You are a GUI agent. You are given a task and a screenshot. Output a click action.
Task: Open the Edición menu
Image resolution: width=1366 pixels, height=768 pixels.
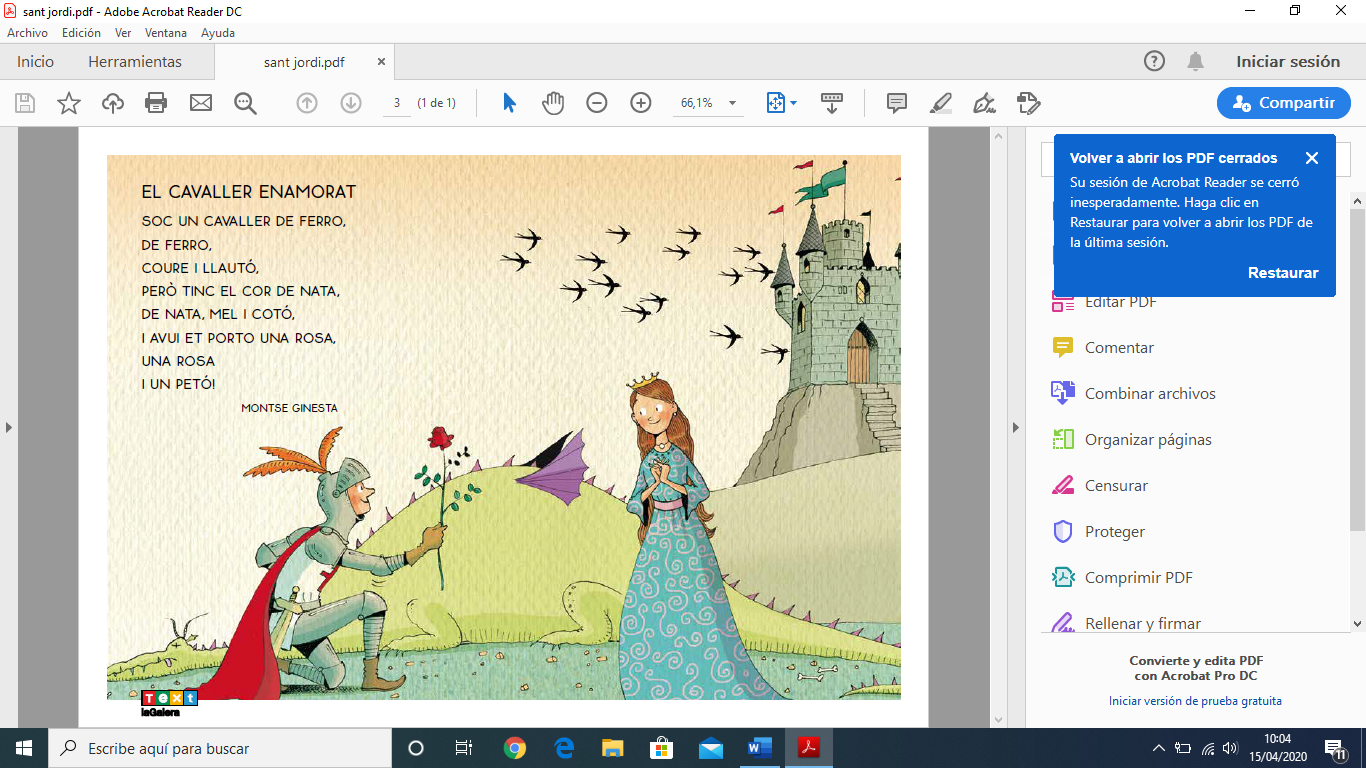tap(81, 33)
